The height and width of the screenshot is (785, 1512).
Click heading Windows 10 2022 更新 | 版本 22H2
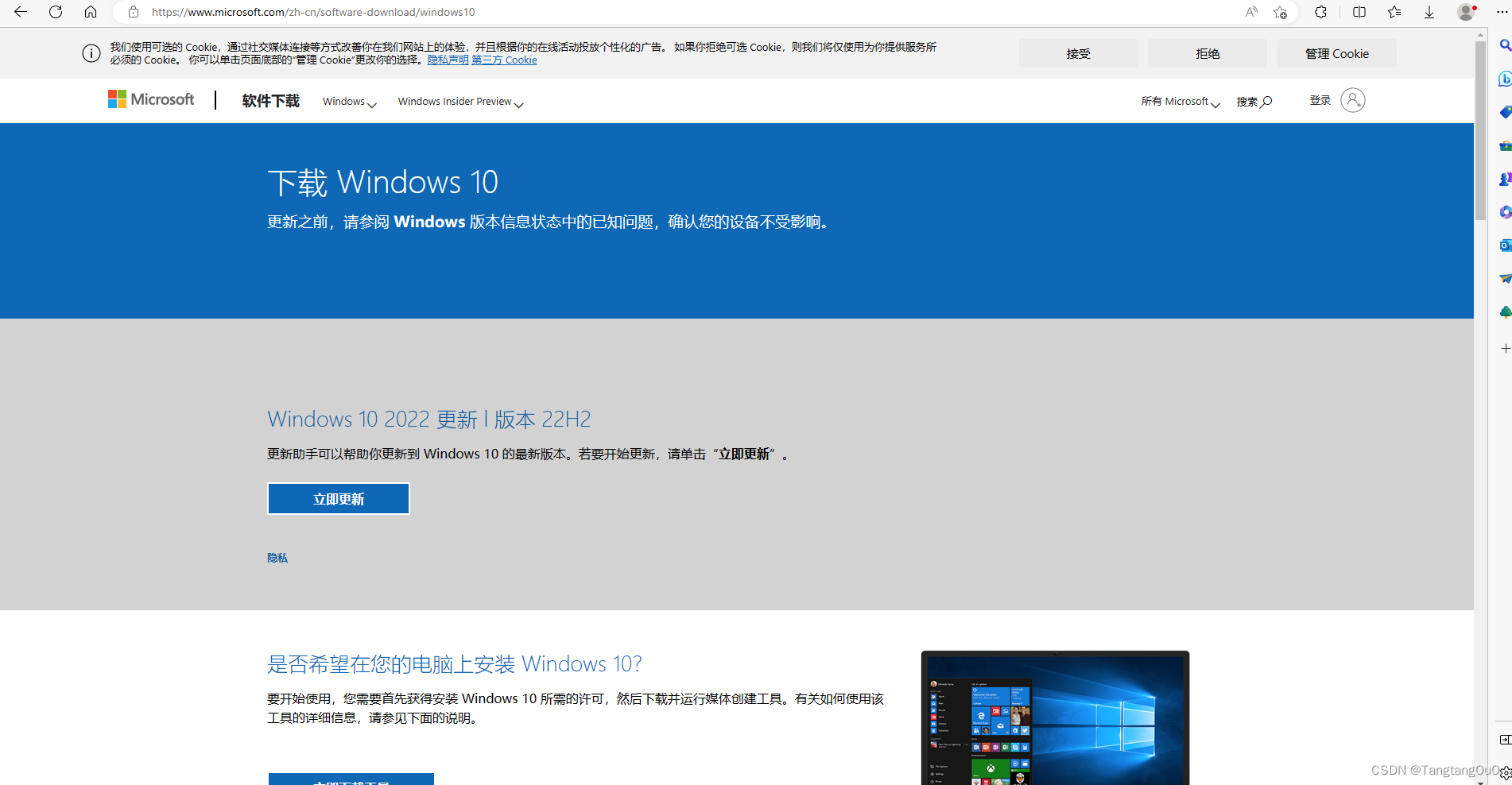coord(429,419)
